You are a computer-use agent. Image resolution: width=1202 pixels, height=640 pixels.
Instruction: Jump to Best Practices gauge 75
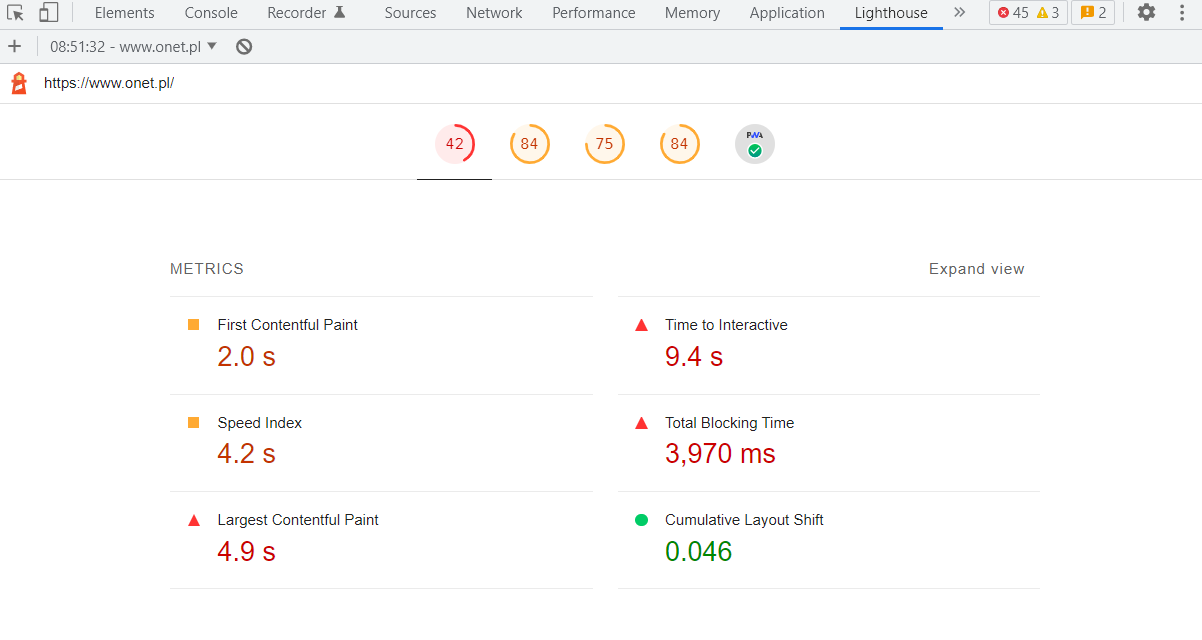click(x=604, y=144)
